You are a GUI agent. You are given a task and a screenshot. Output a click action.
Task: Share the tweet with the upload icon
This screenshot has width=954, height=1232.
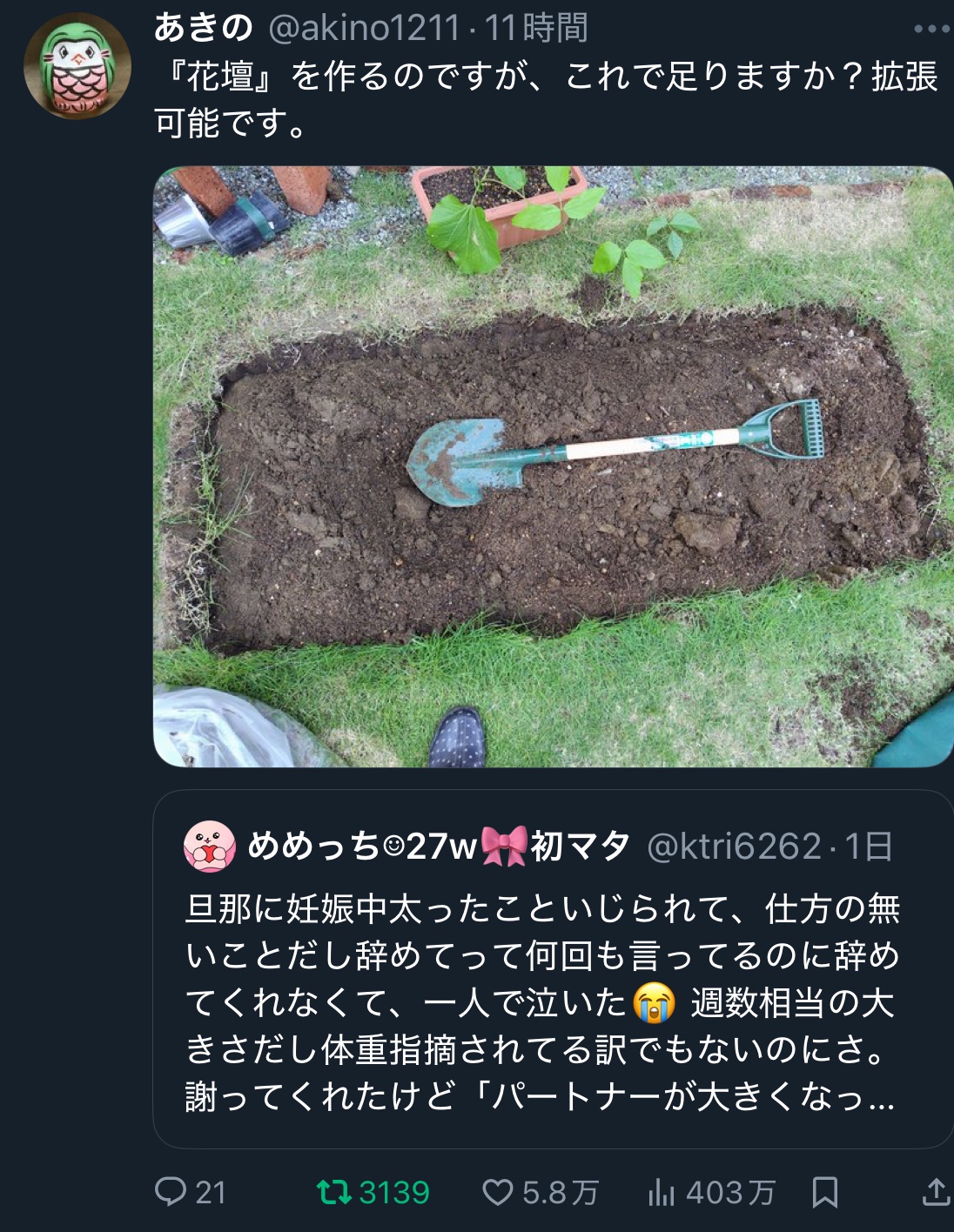(936, 1191)
